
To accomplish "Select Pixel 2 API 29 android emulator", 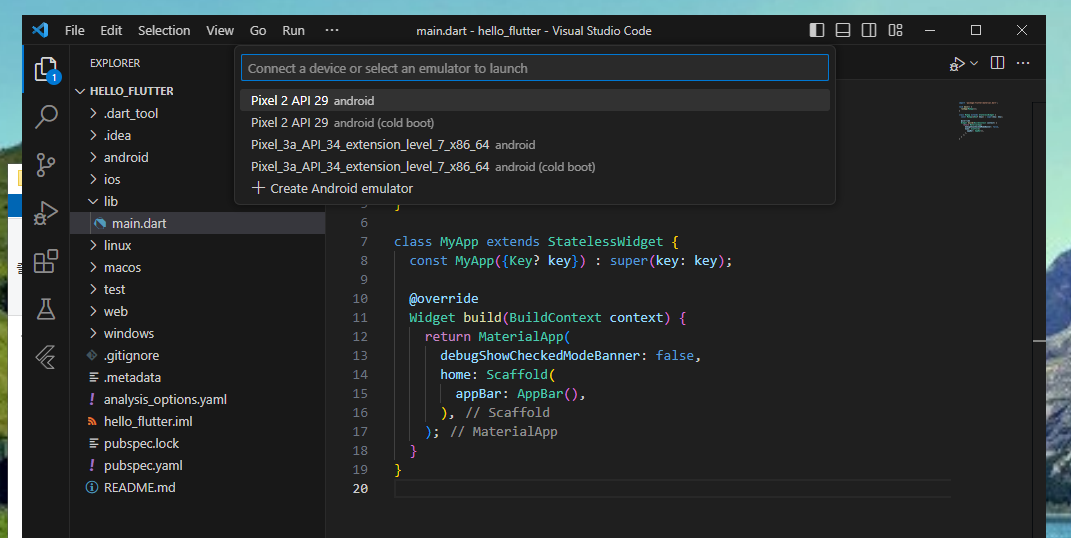I will coord(535,100).
